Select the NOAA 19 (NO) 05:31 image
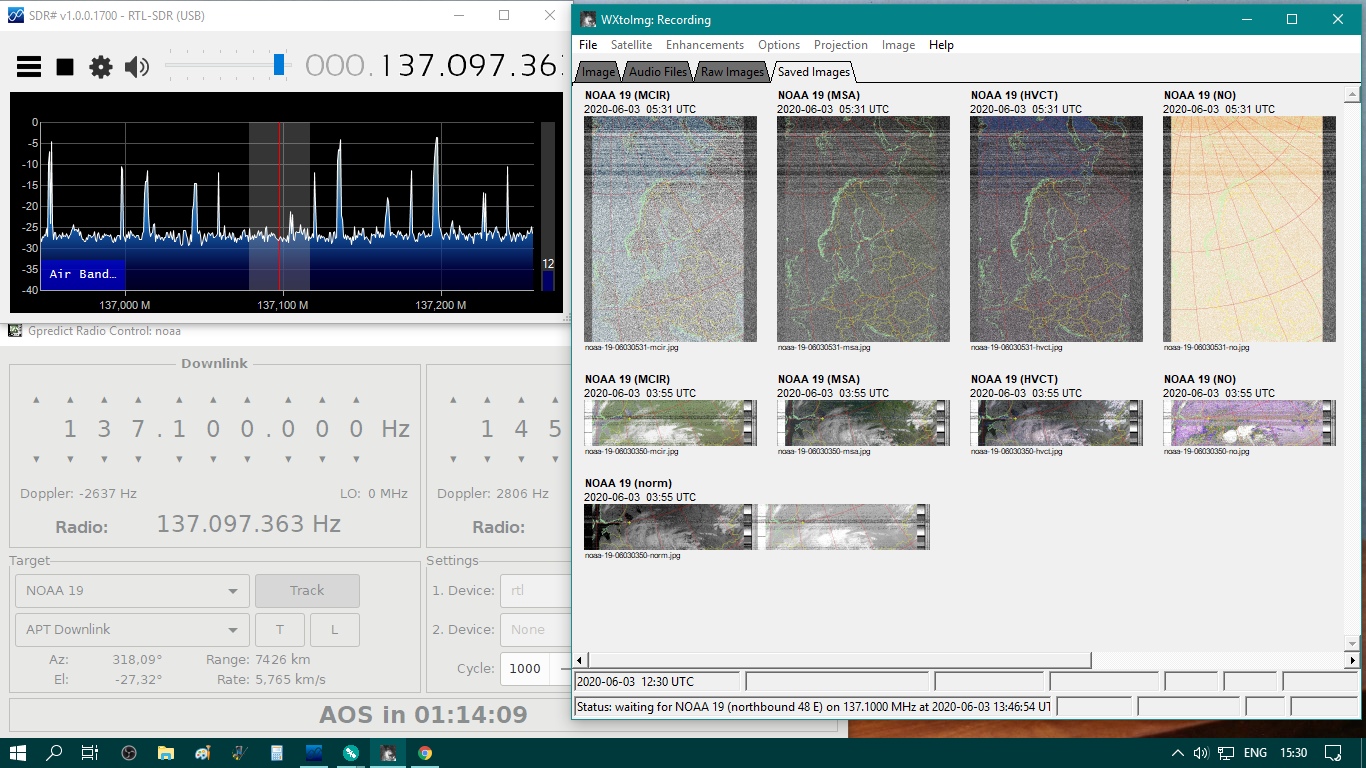The width and height of the screenshot is (1366, 768). tap(1249, 229)
